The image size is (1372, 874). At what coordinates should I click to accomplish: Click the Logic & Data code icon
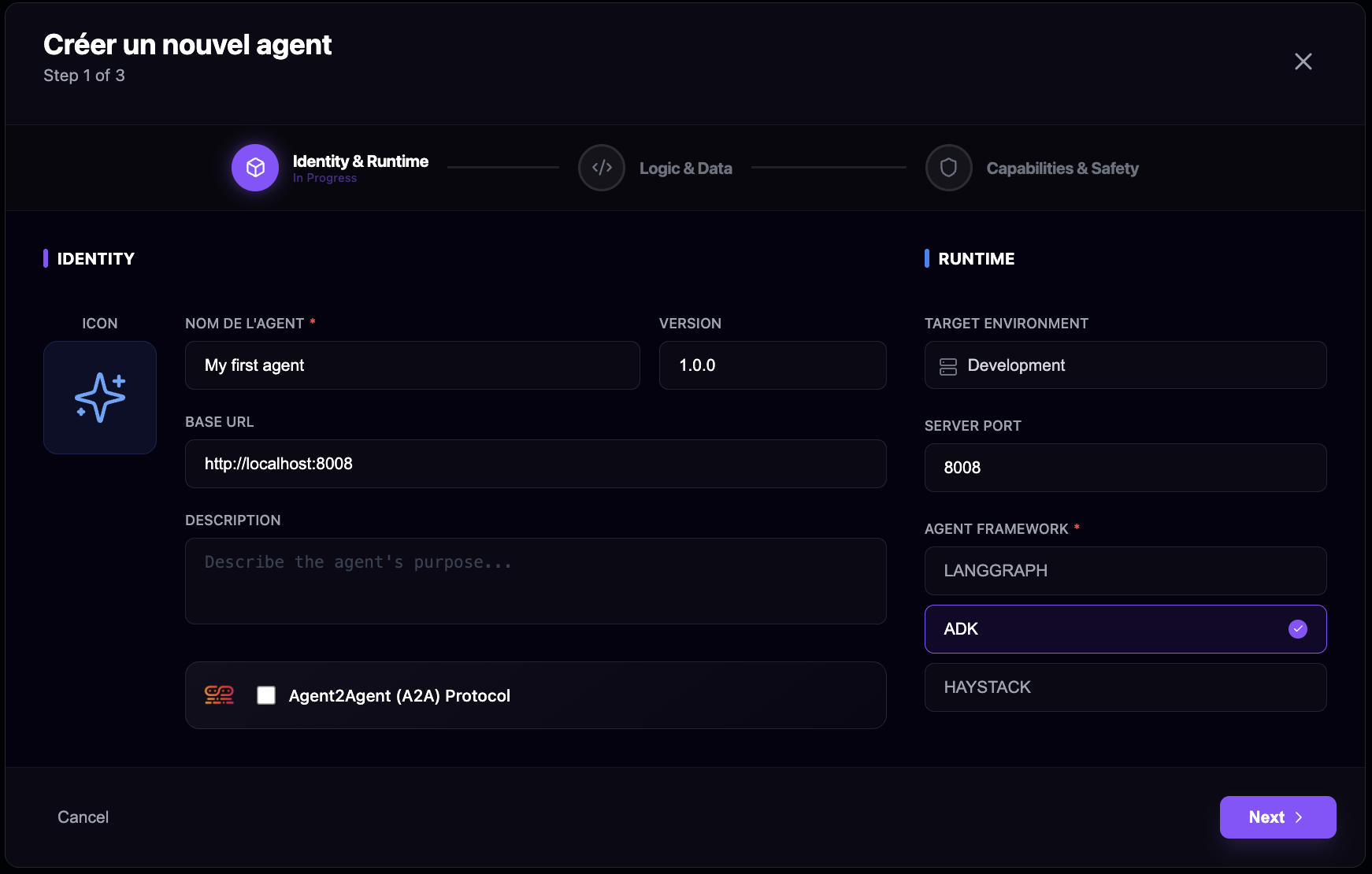point(601,168)
